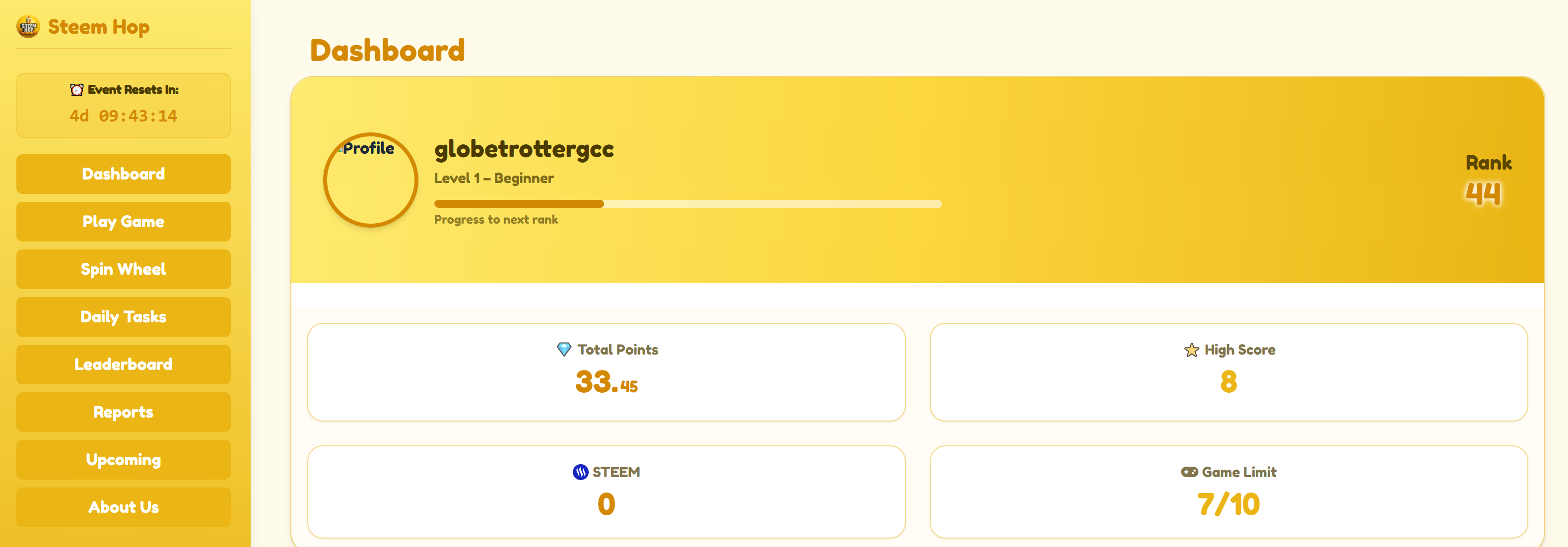
Task: Open the Dashboard menu item
Action: coord(124,174)
